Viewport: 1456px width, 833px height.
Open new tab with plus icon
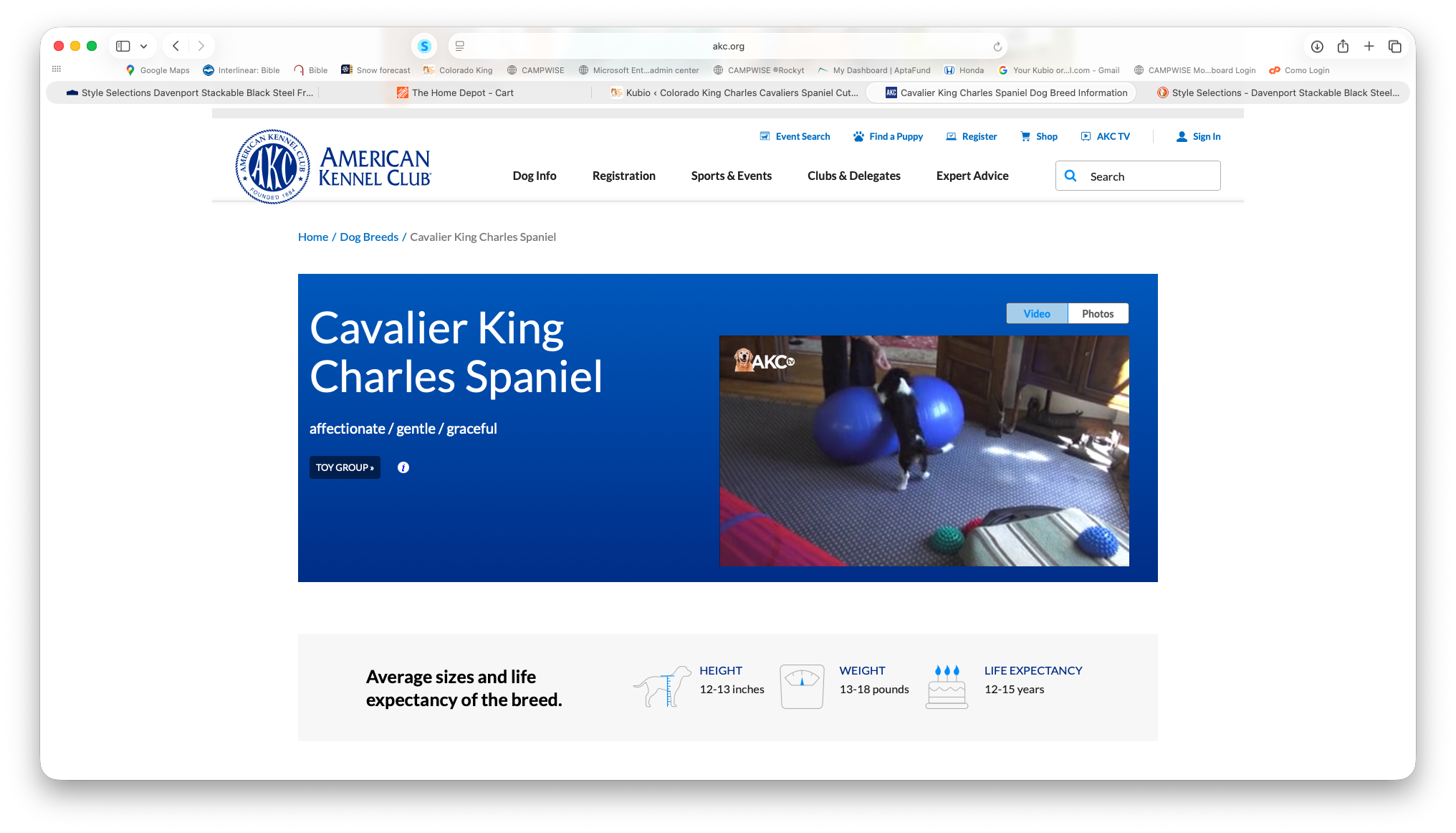click(x=1369, y=47)
